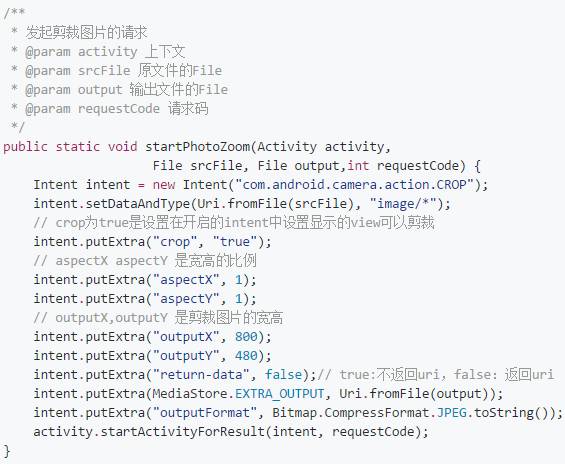
Task: Place cursor on intent.setDataAndType line
Action: pos(242,204)
